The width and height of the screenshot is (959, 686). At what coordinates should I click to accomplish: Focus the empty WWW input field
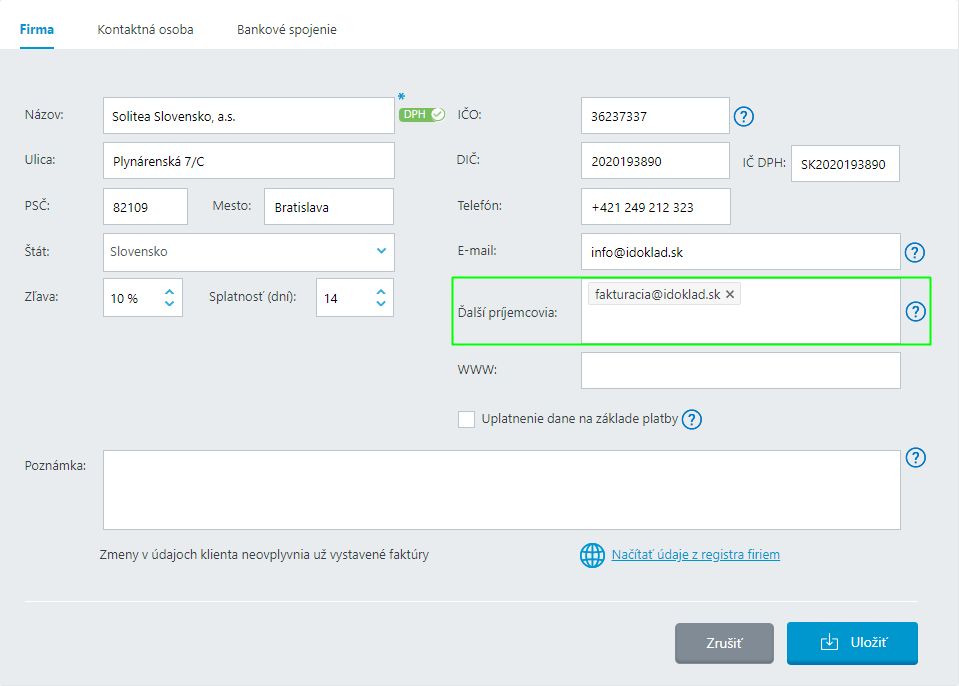tap(740, 370)
